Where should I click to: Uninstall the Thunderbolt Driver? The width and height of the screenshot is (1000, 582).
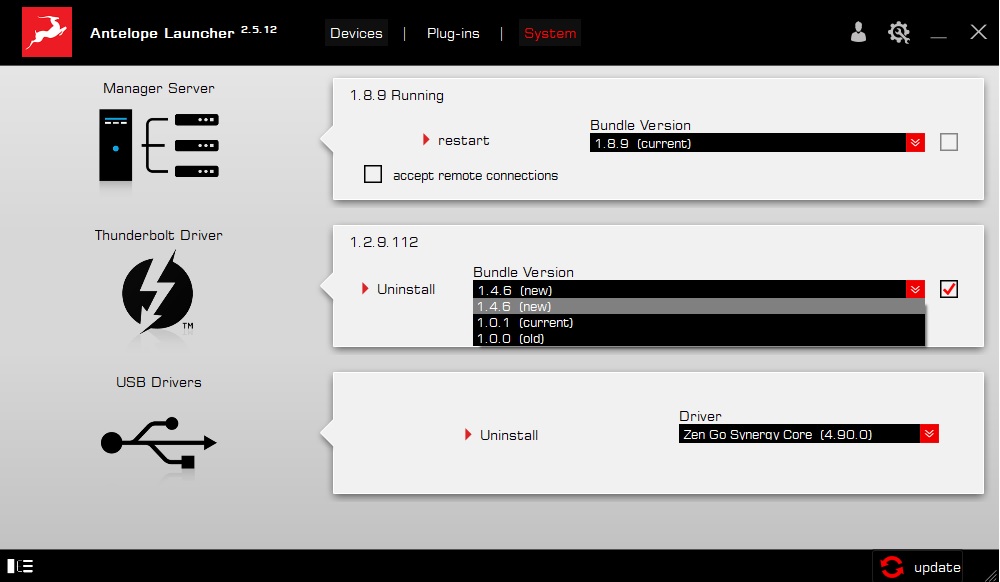[x=406, y=289]
